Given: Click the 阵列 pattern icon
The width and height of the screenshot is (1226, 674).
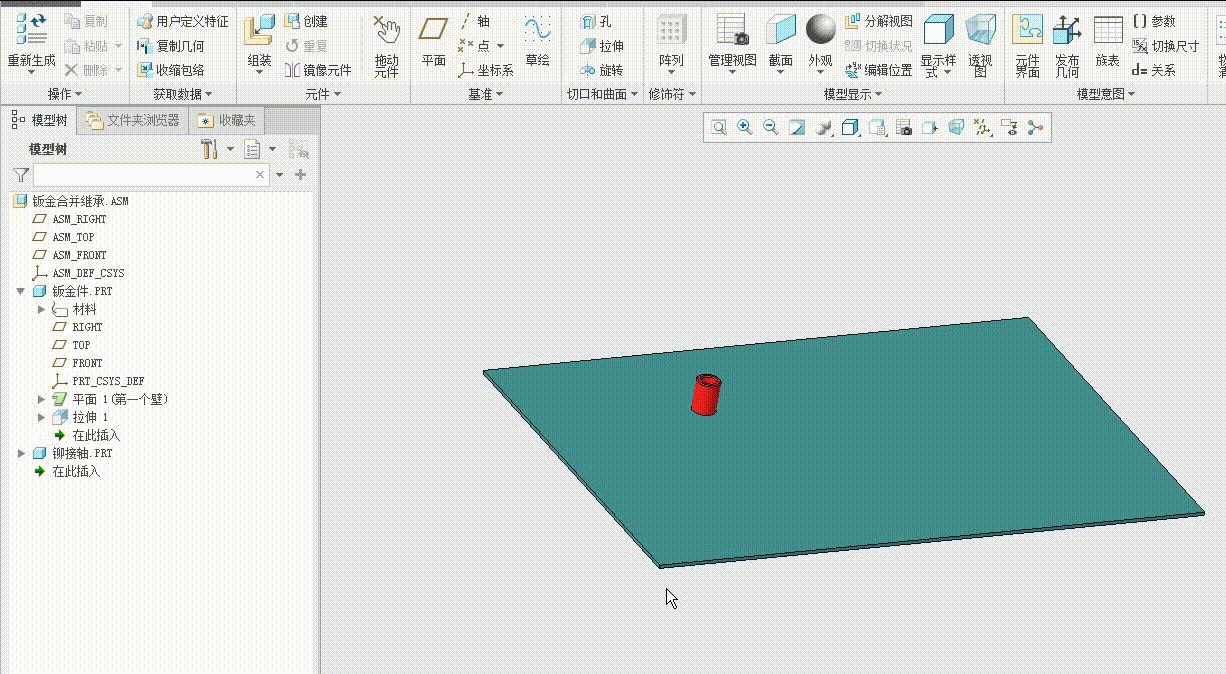Looking at the screenshot, I should 671,30.
